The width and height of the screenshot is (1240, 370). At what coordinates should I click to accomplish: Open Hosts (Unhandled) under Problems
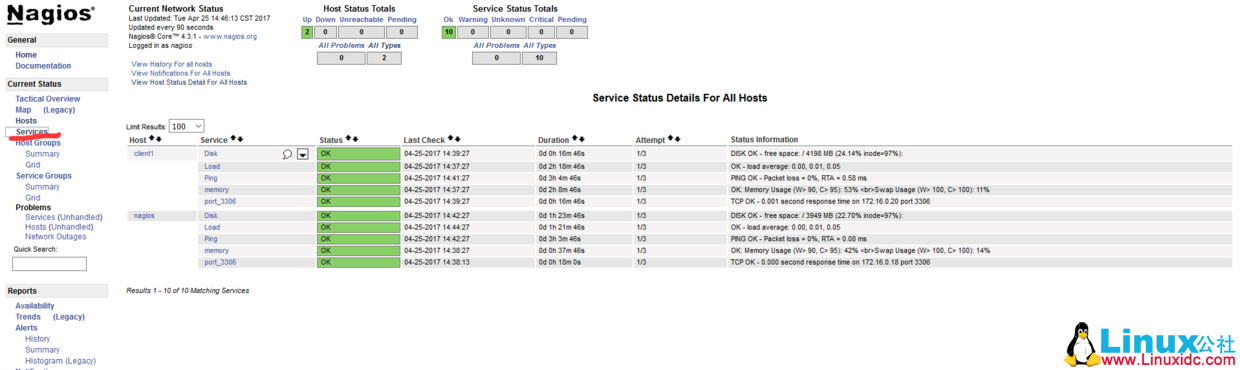(x=59, y=227)
